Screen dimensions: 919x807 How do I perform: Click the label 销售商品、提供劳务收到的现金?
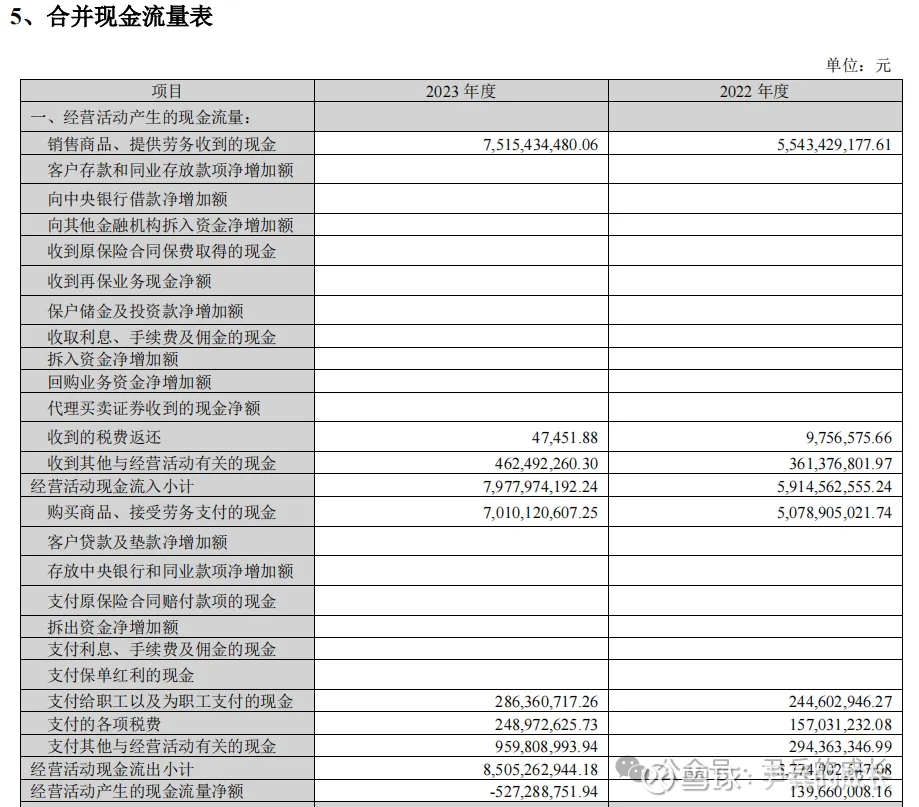[162, 144]
